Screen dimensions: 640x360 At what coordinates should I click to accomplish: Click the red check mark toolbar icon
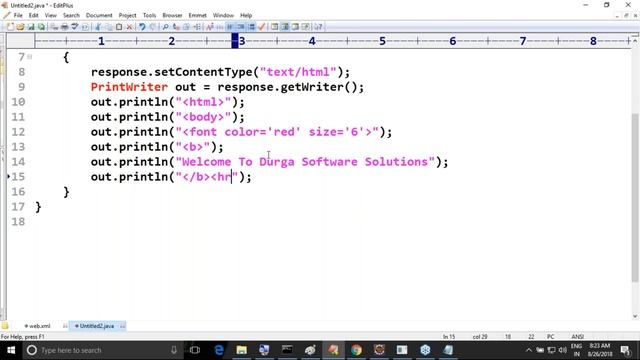coord(262,27)
